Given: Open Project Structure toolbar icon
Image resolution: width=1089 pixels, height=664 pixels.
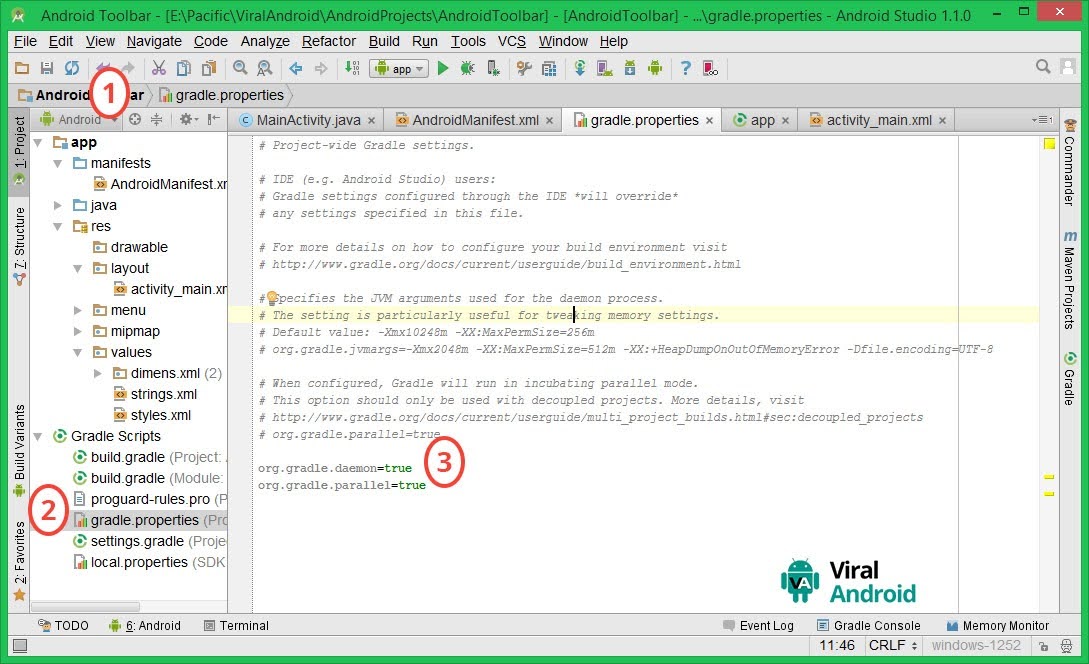Looking at the screenshot, I should point(549,68).
